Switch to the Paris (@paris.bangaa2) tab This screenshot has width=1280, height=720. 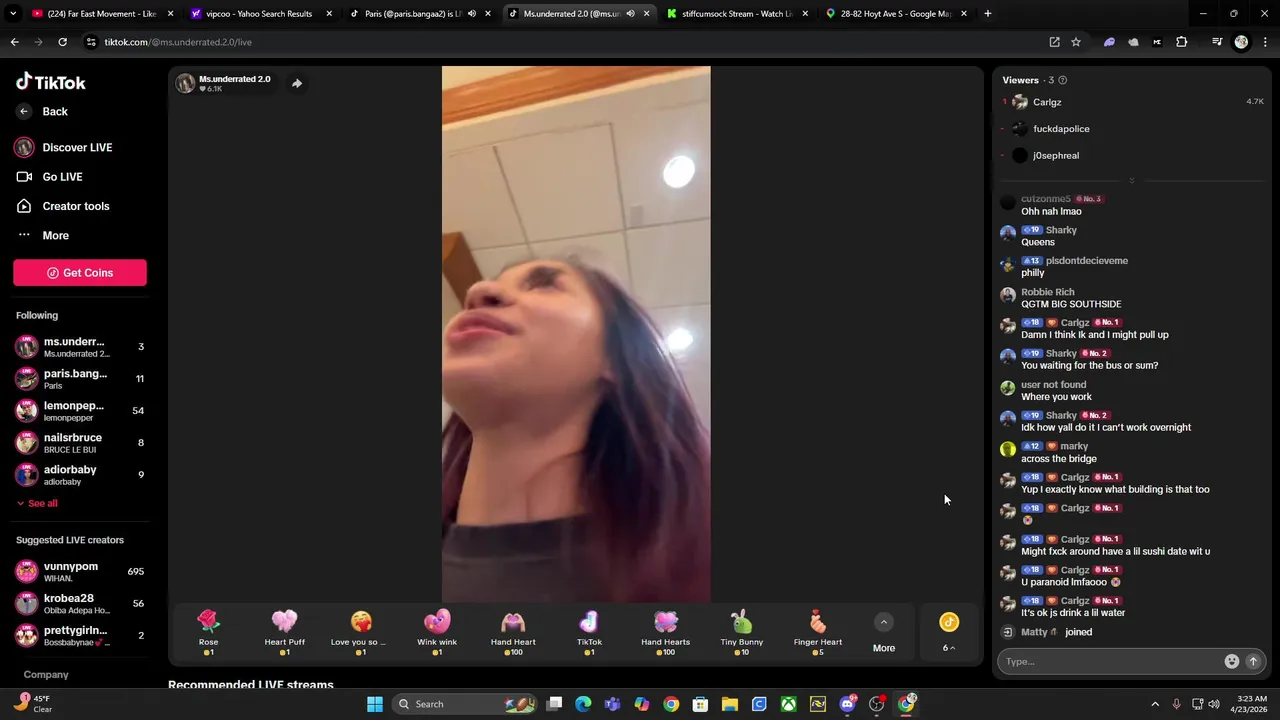point(413,14)
